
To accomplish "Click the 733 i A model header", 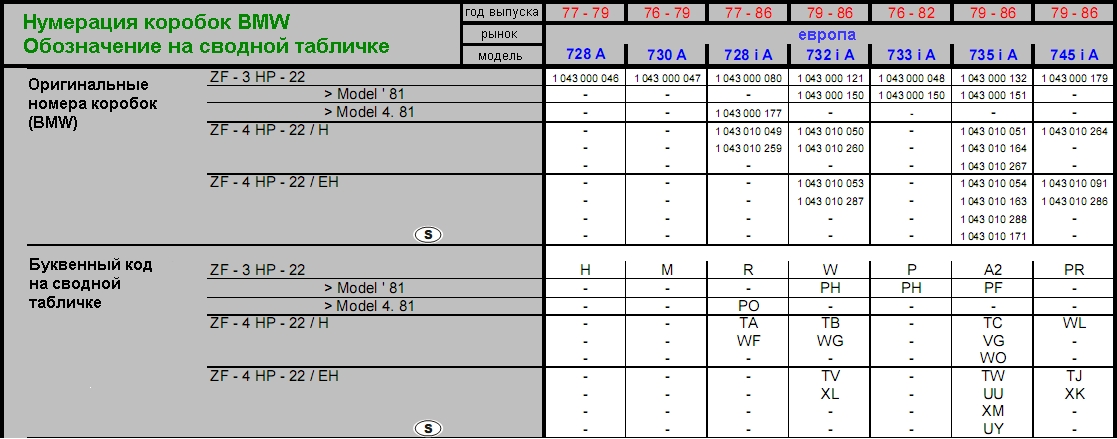I will click(x=911, y=55).
